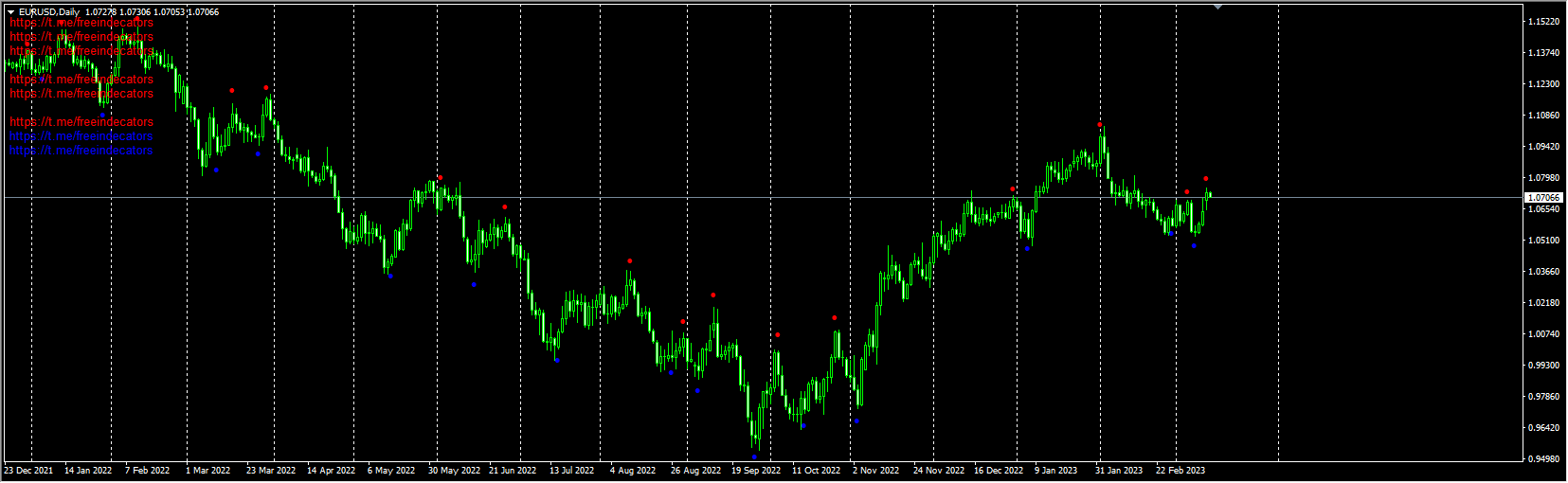Select the highlighted current price label 1.07066

[x=1543, y=198]
